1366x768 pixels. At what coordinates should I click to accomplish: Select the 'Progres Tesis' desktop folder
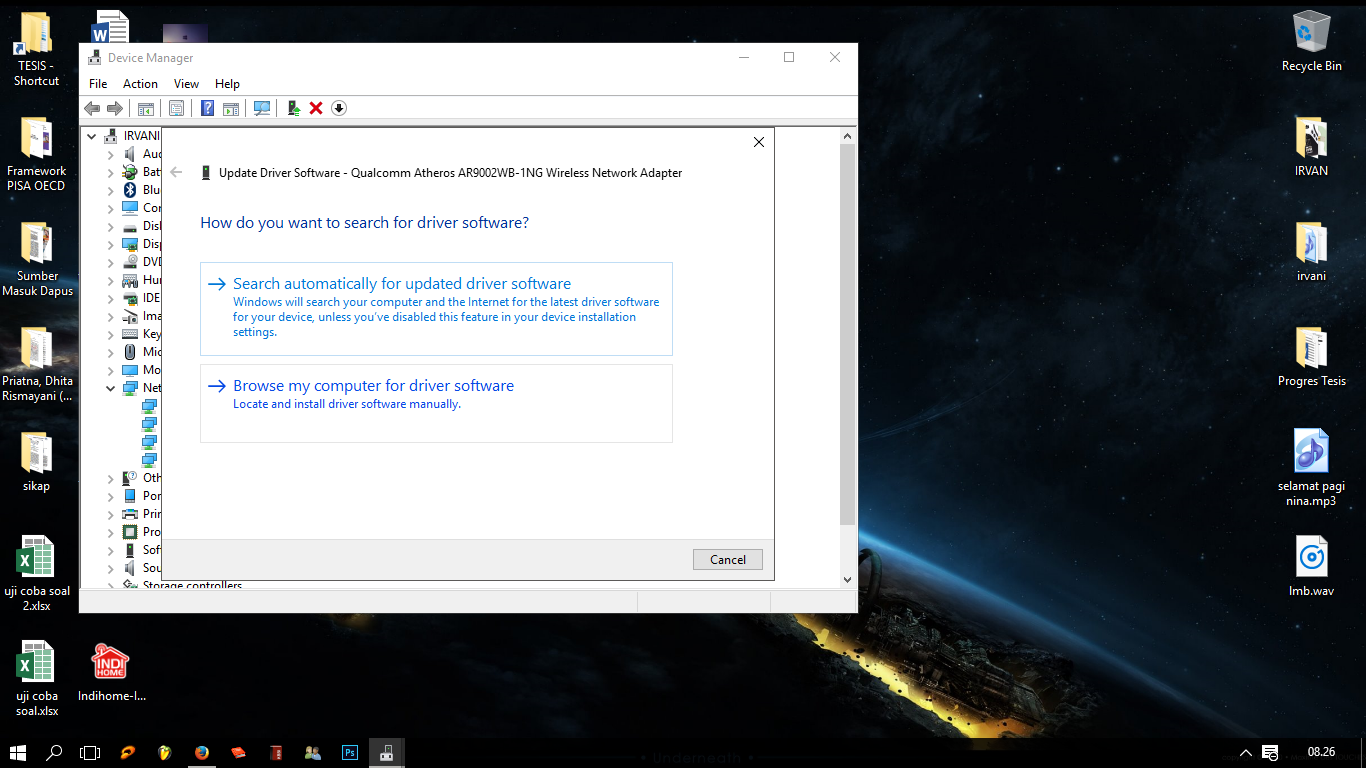coord(1311,356)
